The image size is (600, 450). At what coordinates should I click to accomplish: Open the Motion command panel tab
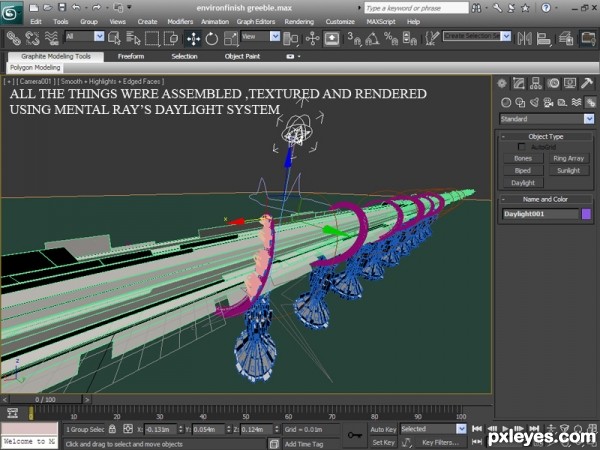point(553,83)
